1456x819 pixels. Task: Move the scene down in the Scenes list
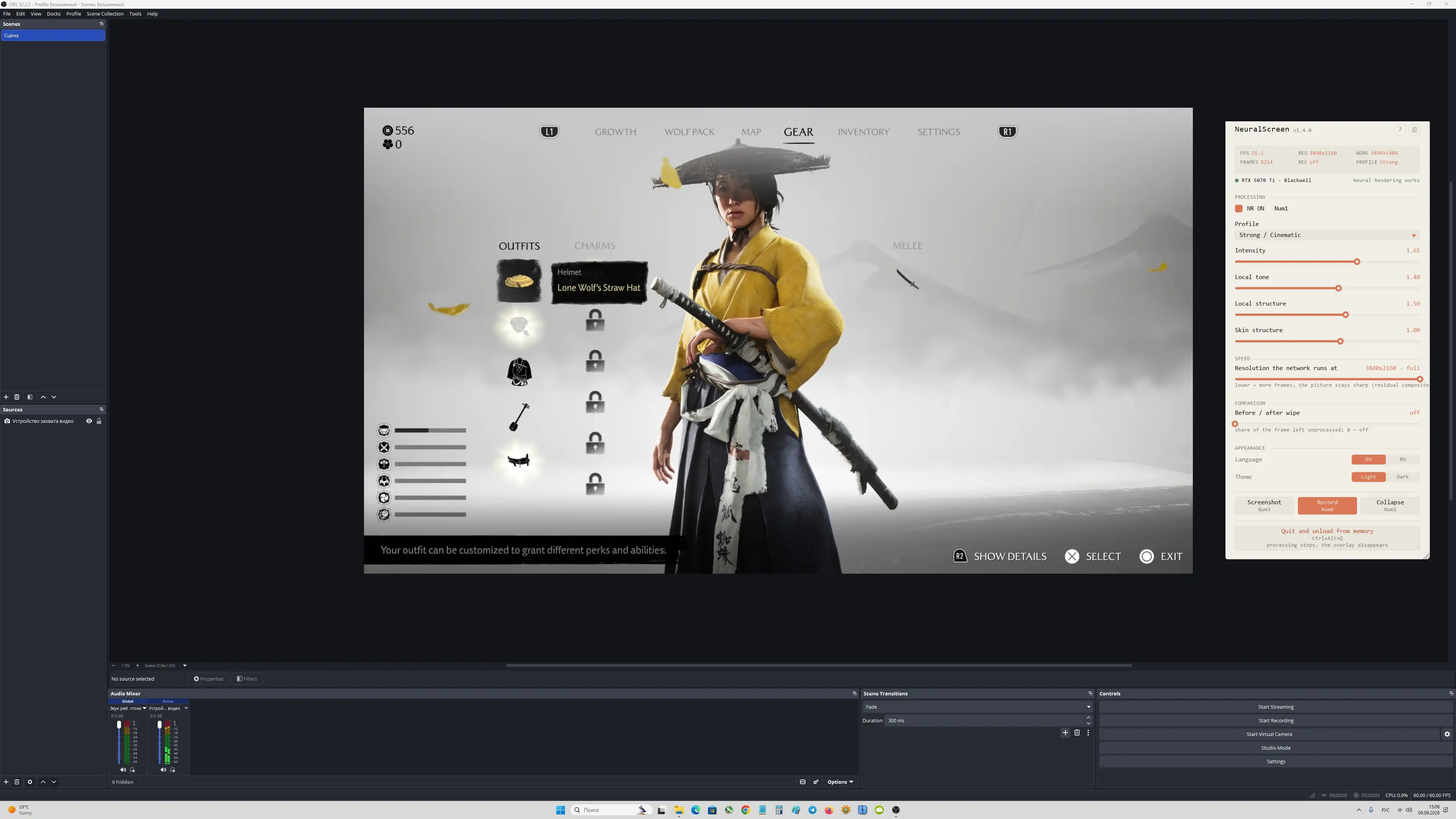(54, 397)
